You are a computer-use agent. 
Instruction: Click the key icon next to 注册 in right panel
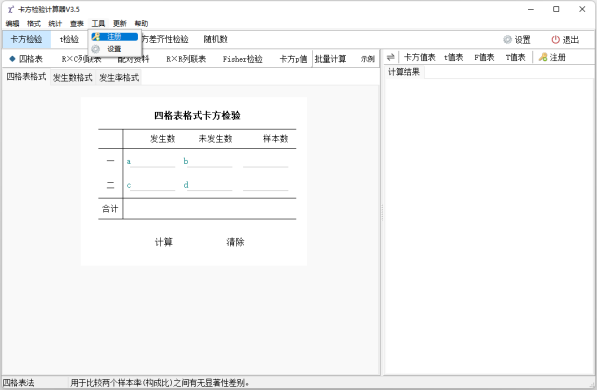tap(543, 57)
